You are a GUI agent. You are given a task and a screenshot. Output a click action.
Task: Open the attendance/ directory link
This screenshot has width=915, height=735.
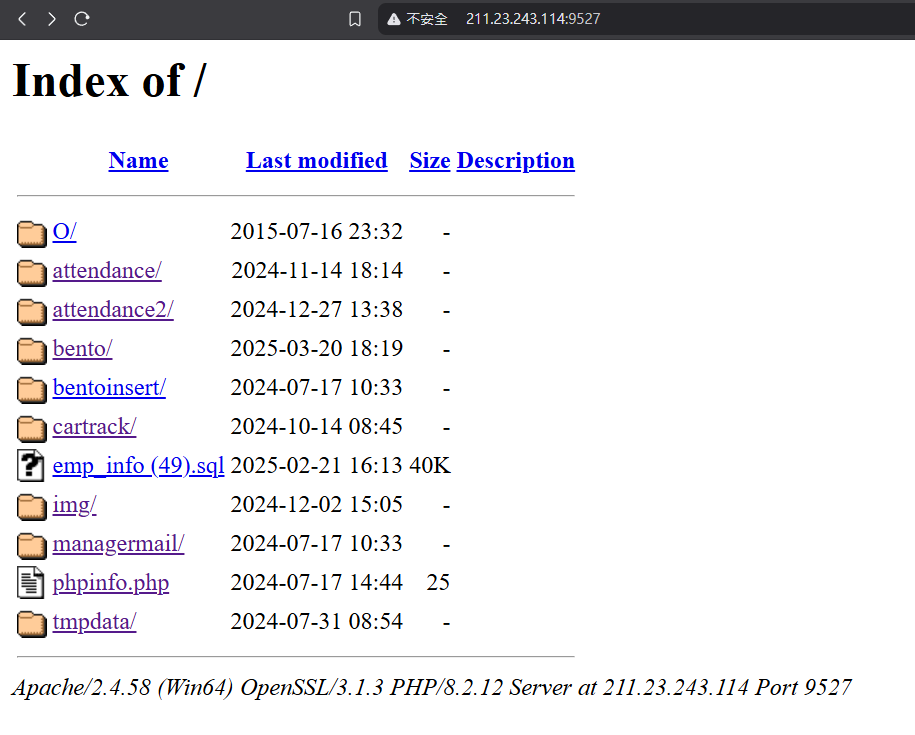click(x=107, y=271)
